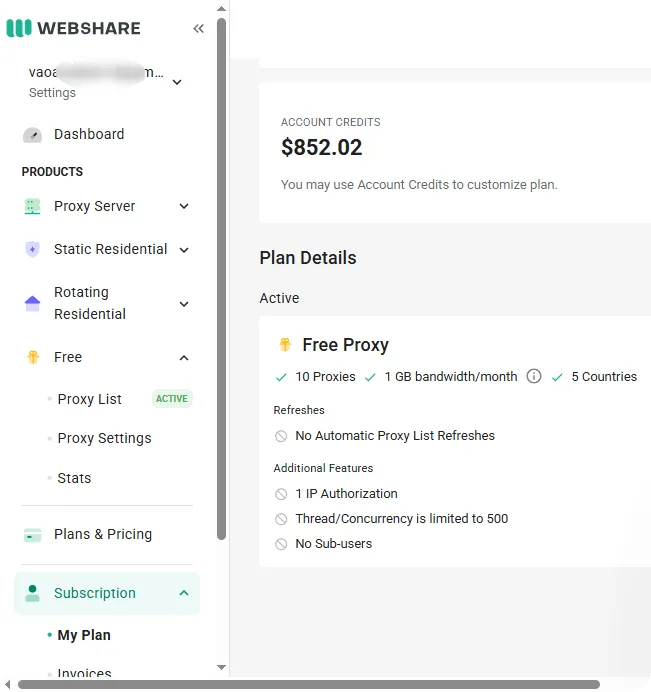Click 'No Automatic Proxy List Refreshes' text
The height and width of the screenshot is (692, 651).
click(395, 436)
